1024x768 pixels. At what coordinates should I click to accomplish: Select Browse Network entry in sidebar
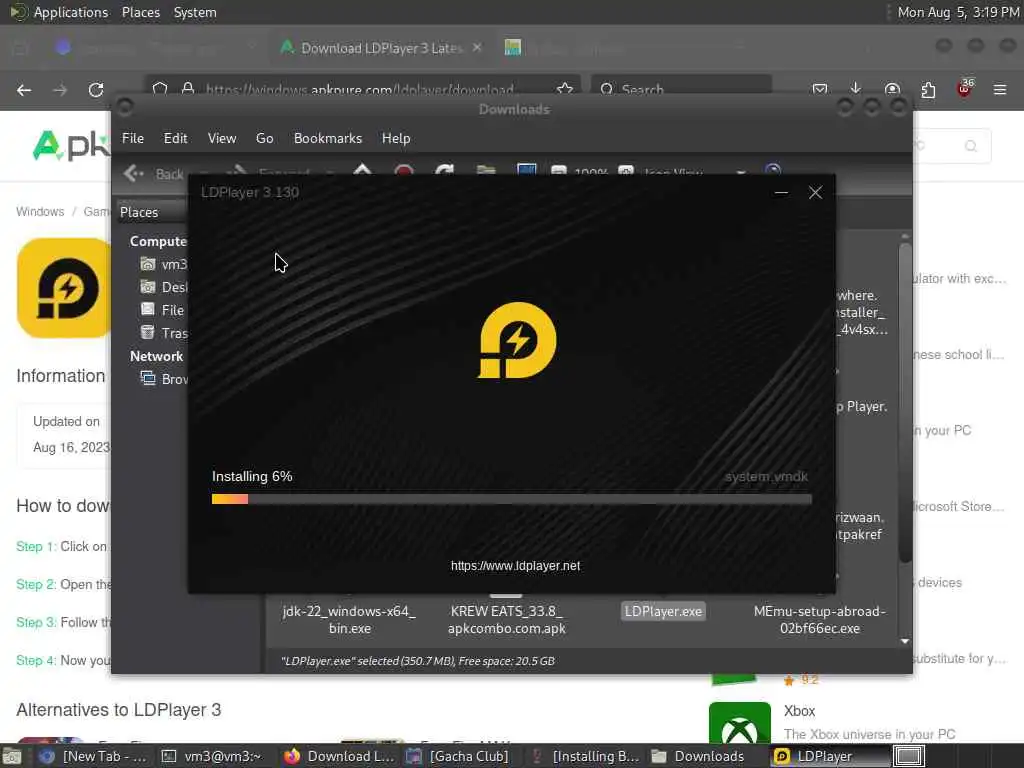click(x=164, y=379)
